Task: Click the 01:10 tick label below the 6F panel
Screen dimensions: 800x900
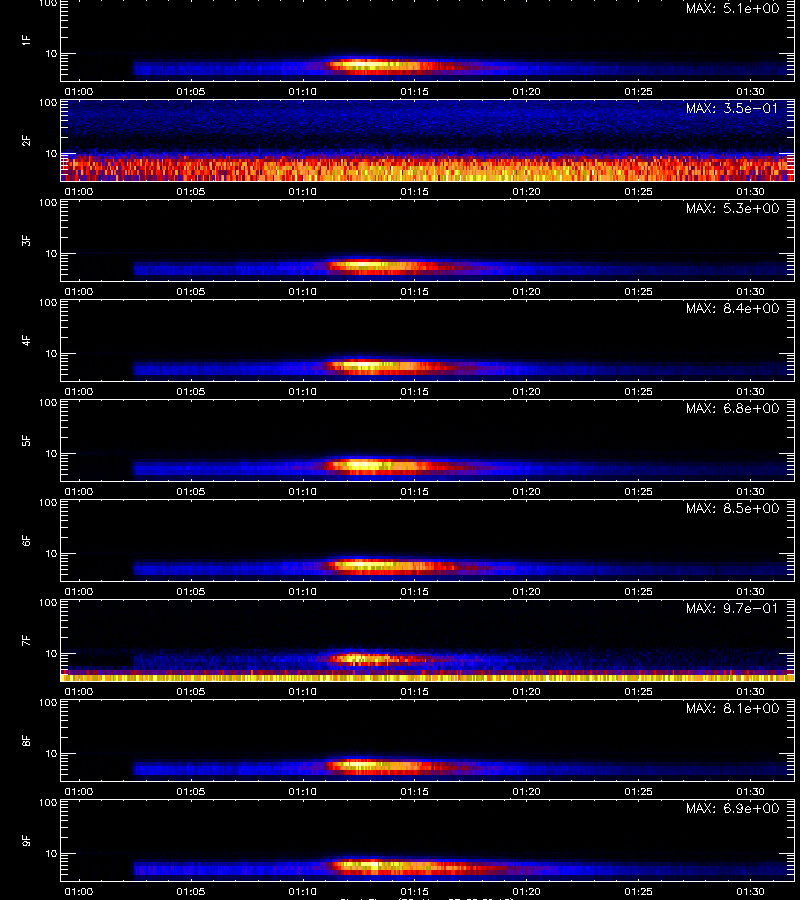Action: point(302,592)
